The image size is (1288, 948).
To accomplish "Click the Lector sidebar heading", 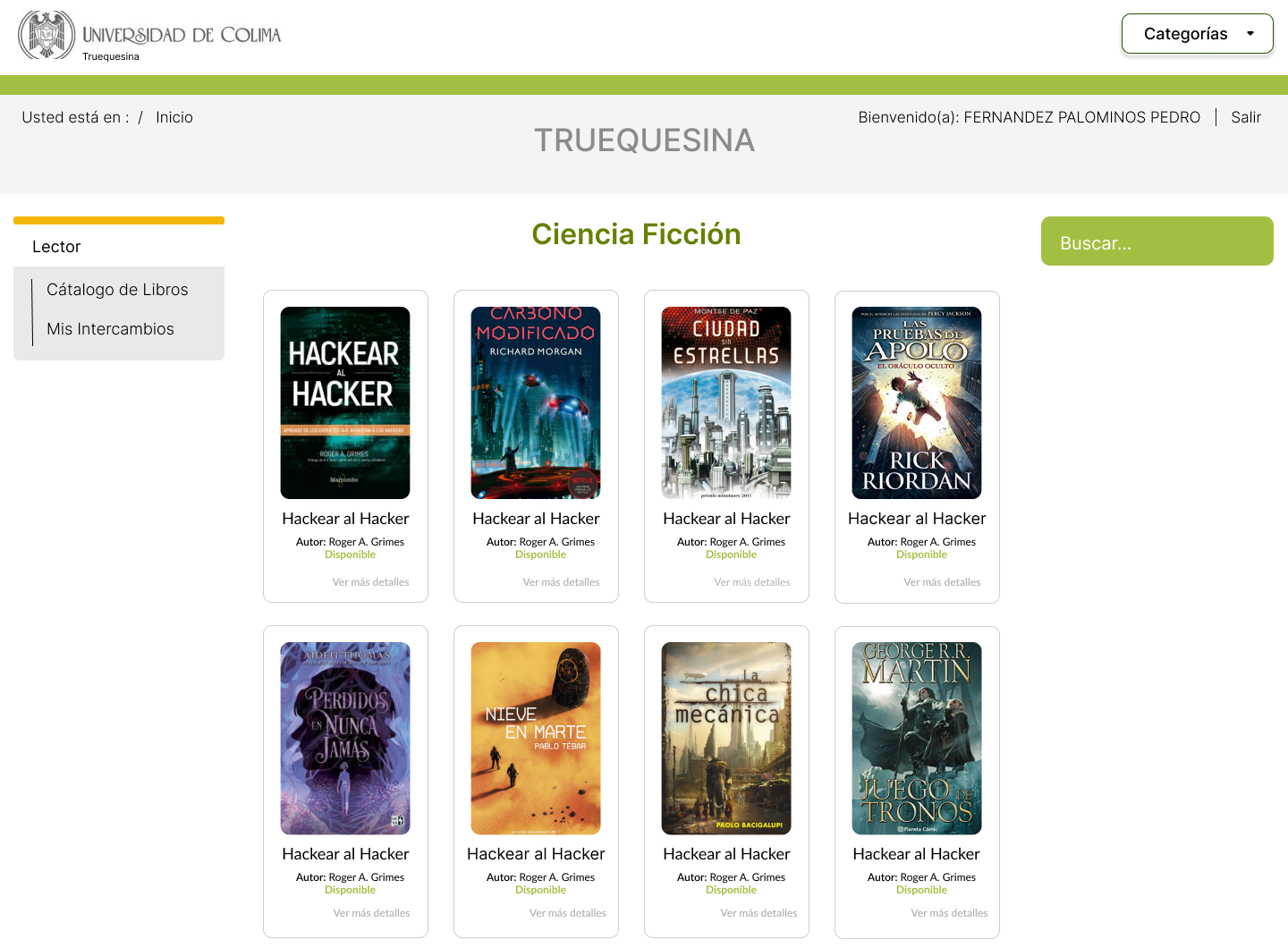I will tap(56, 247).
